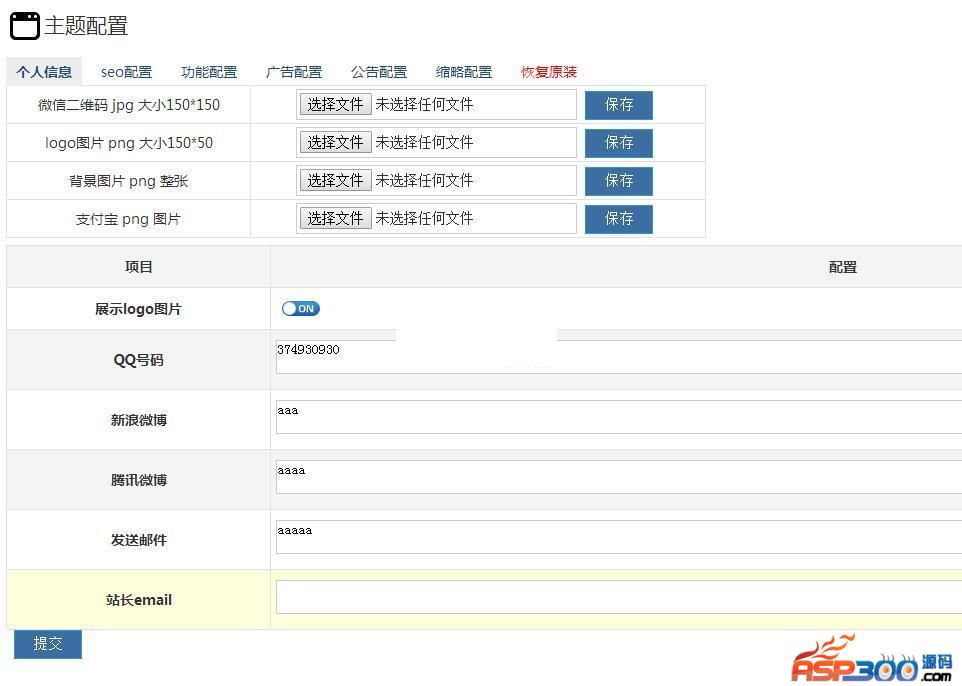Click the QQ号码 row label
This screenshot has height=686, width=962.
[139, 360]
